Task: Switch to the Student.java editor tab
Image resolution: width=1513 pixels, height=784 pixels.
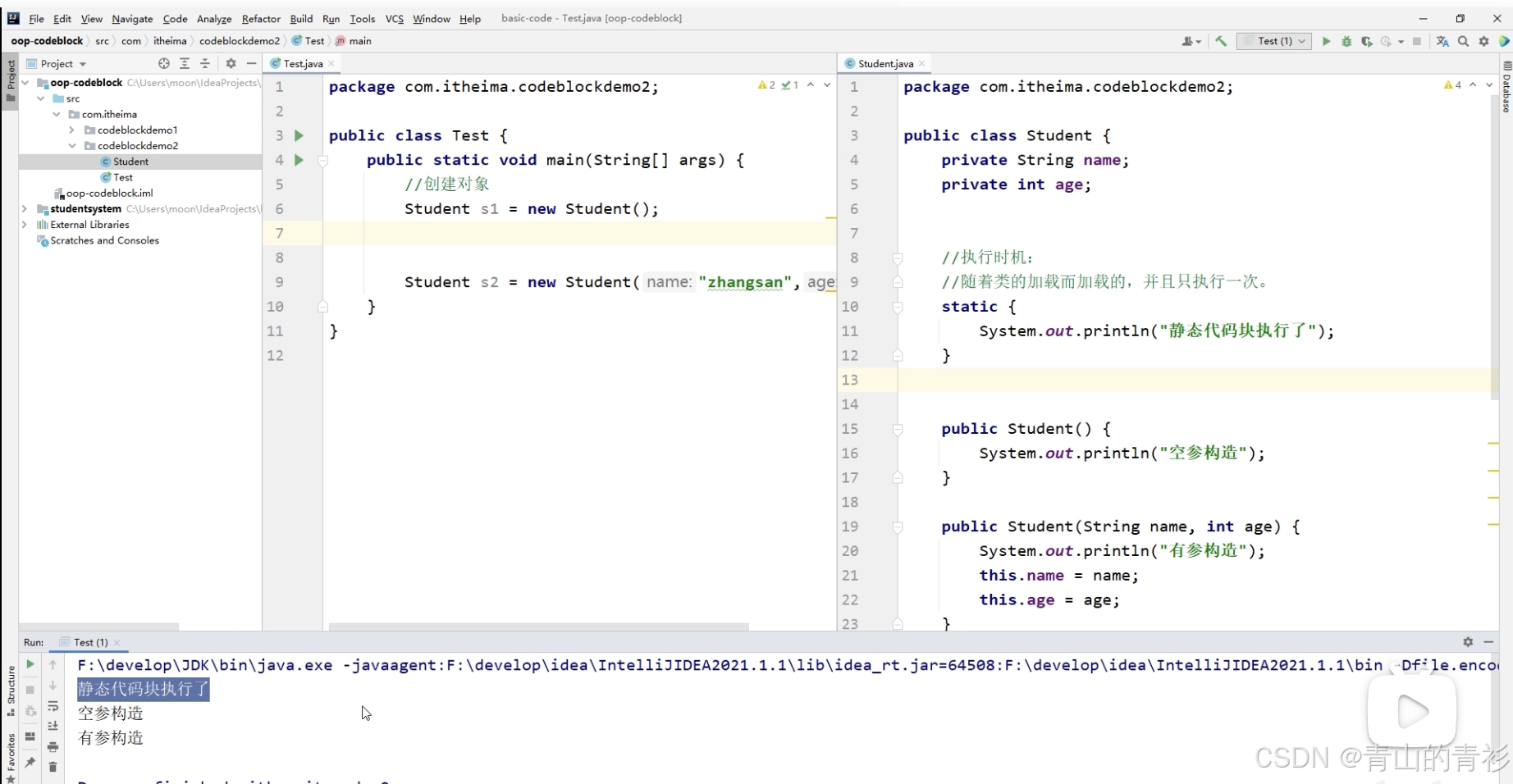Action: click(x=885, y=63)
